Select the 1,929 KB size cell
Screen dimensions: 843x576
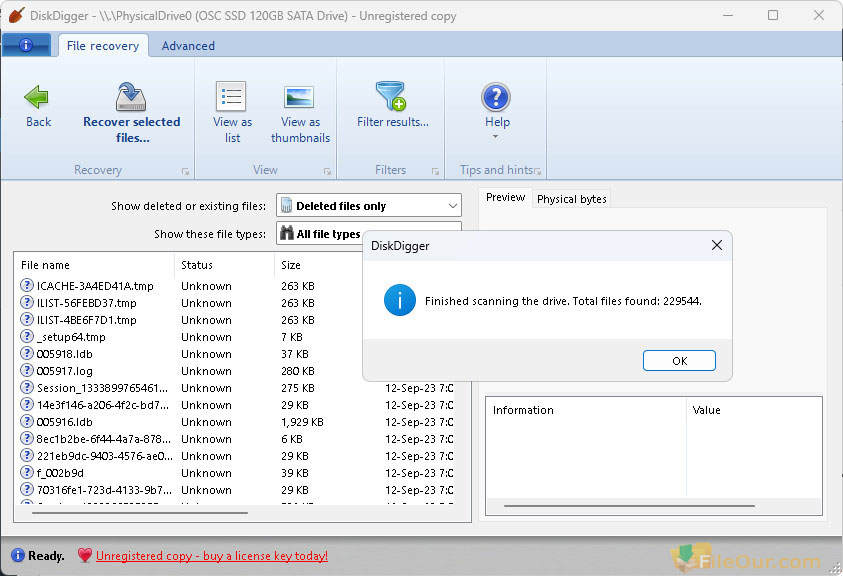pyautogui.click(x=302, y=422)
